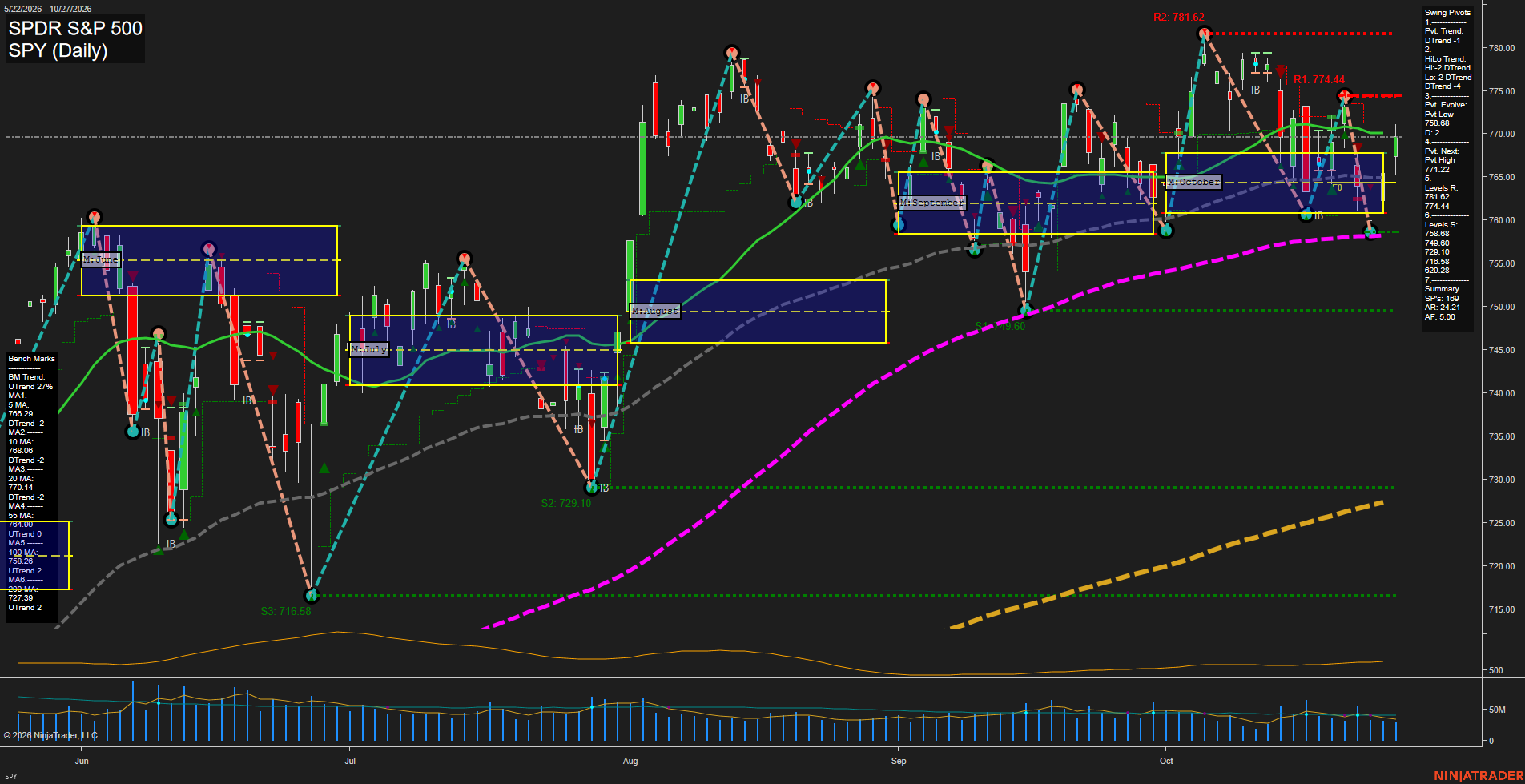1525x784 pixels.
Task: Select the M:September monthly range tag
Action: [x=932, y=203]
